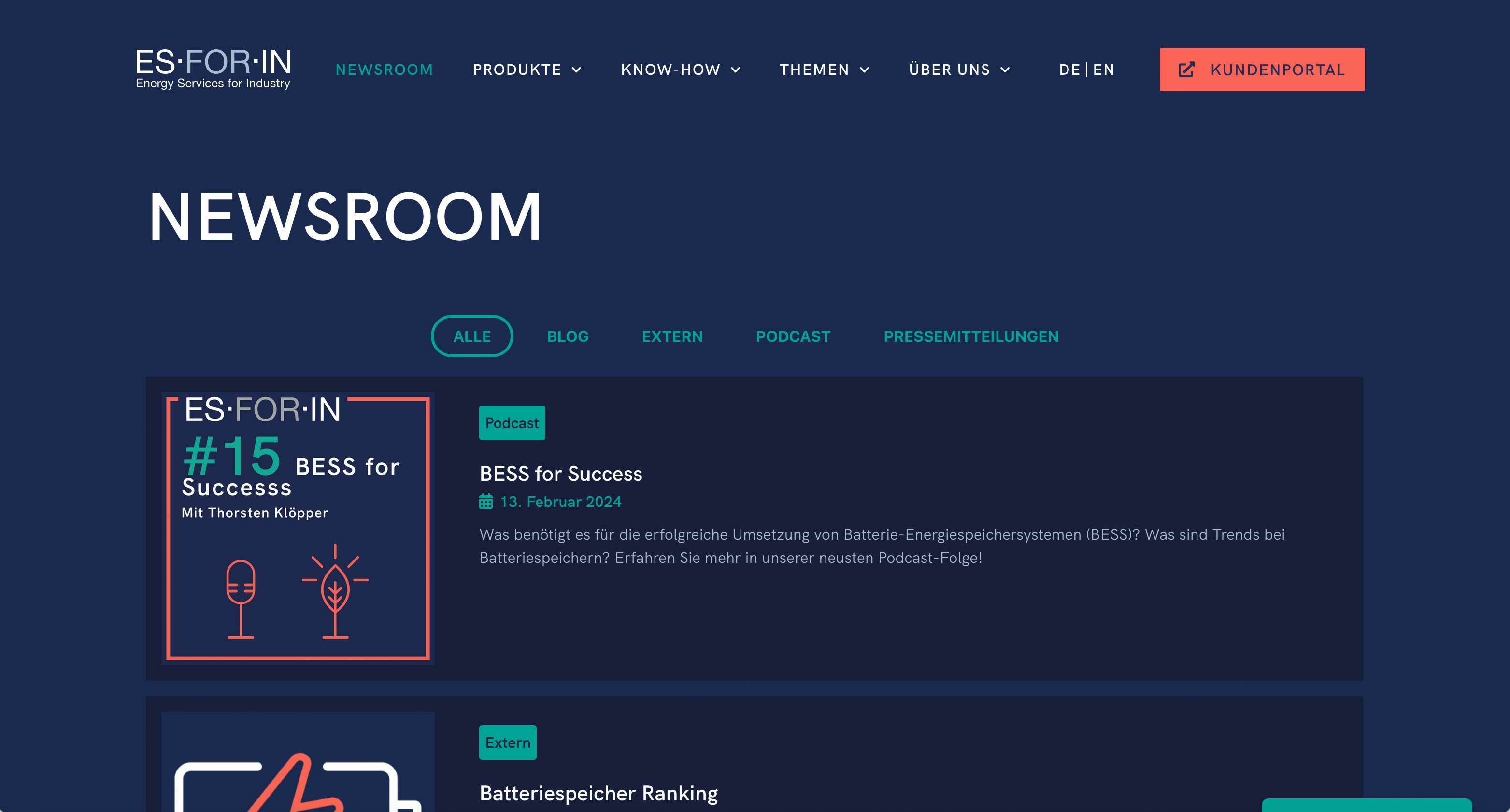Screen dimensions: 1510x812
Task: Click the KNOW-HOW dropdown arrow
Action: 737,69
